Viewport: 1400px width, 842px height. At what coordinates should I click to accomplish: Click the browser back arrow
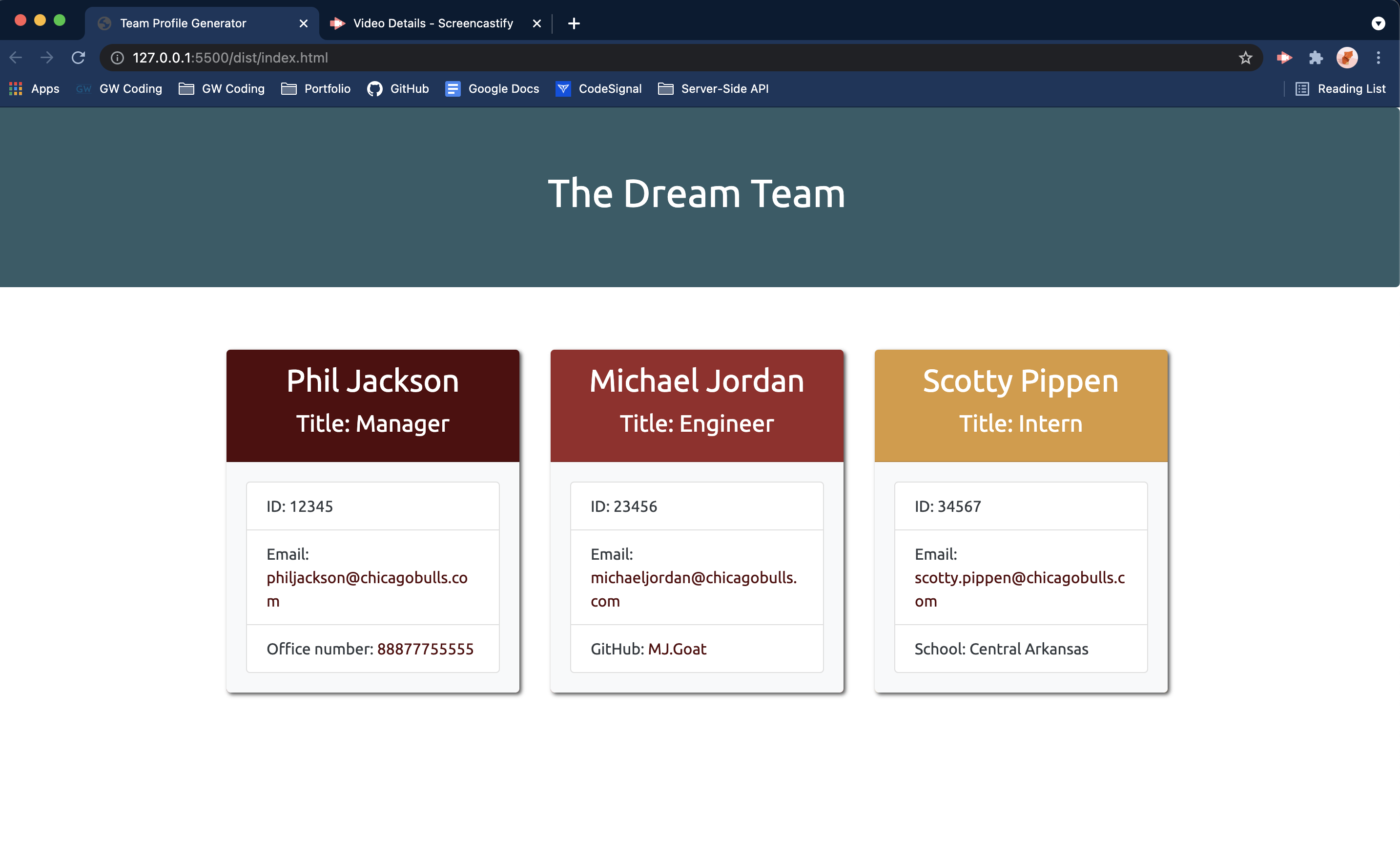pyautogui.click(x=16, y=57)
